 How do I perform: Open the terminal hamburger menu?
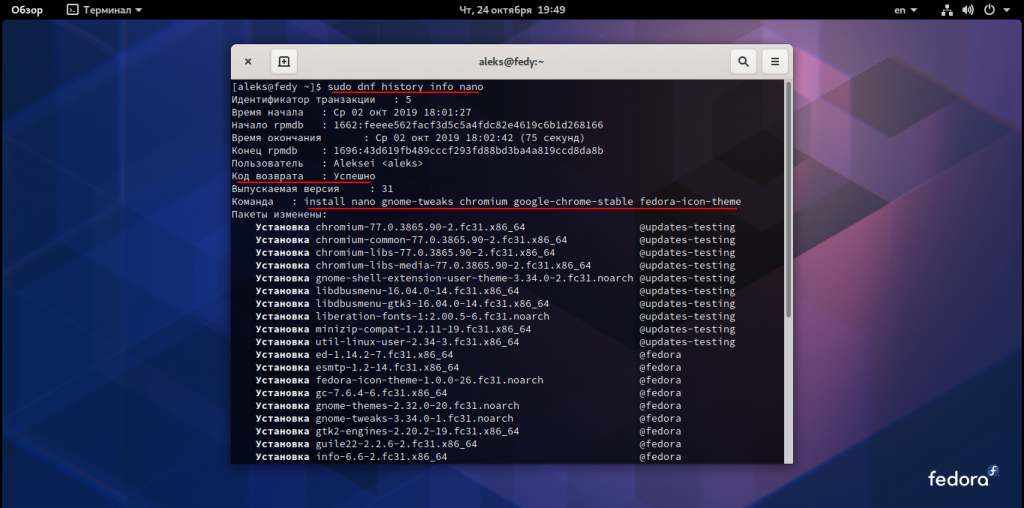pos(775,61)
